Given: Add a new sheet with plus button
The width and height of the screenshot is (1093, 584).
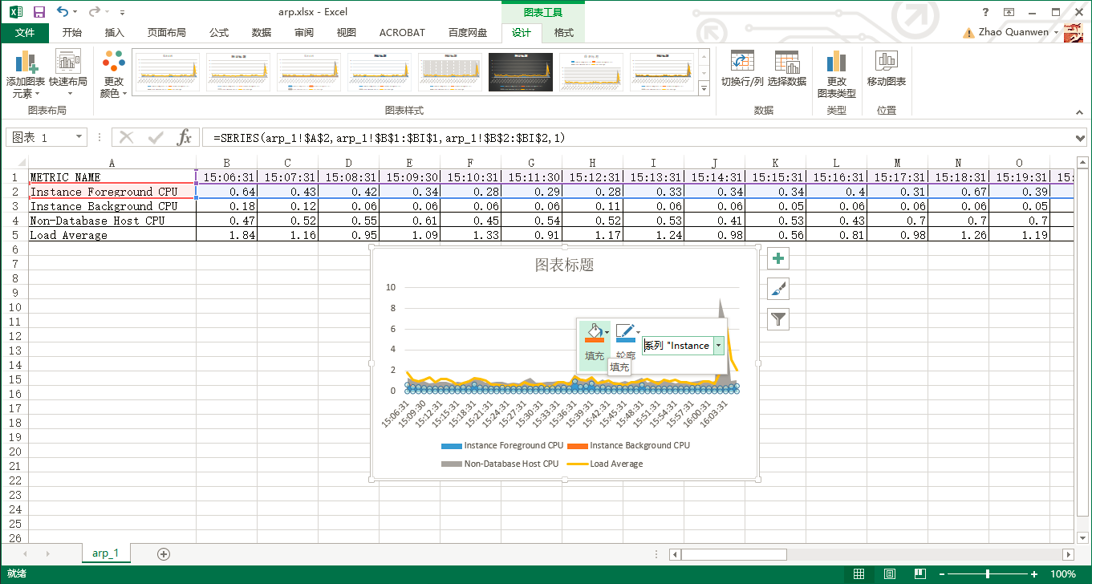Looking at the screenshot, I should click(163, 554).
